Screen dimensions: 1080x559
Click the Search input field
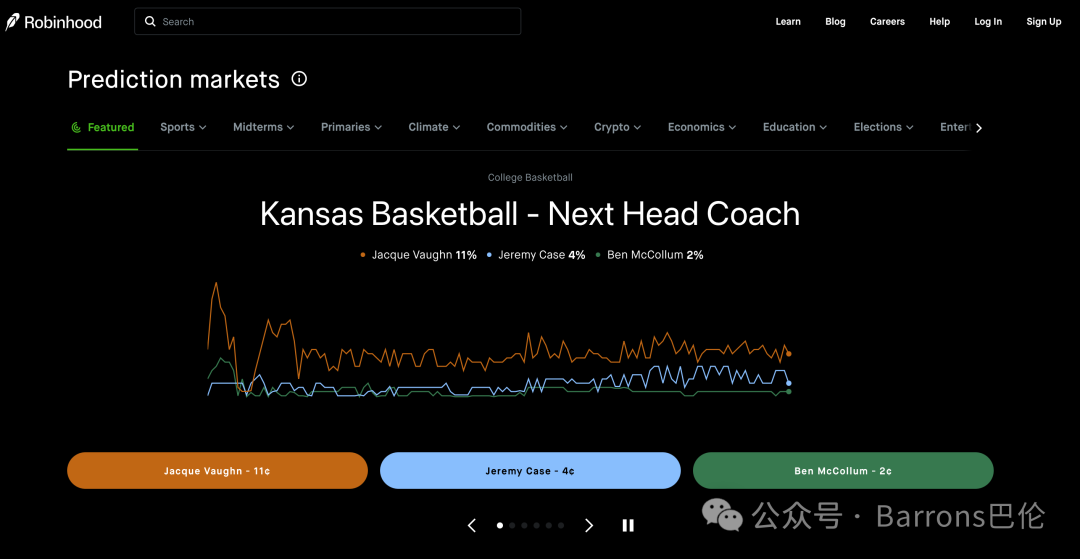click(x=327, y=21)
